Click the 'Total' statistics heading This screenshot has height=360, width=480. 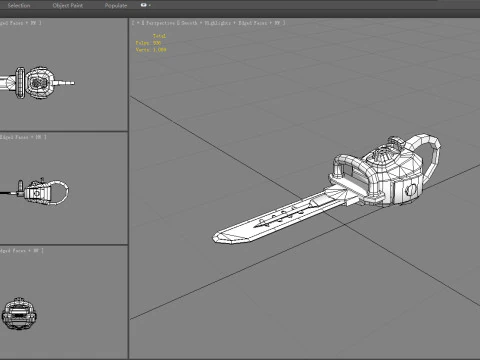click(x=159, y=36)
